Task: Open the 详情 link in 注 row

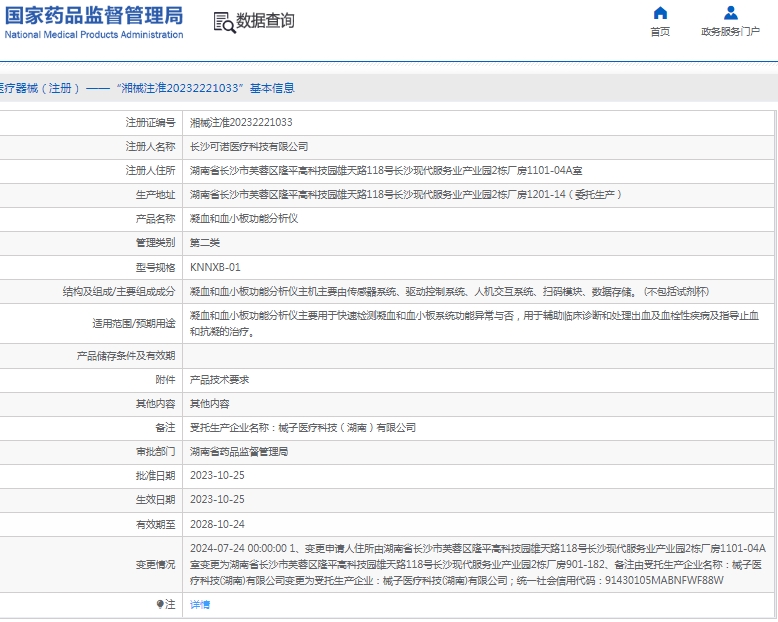Action: click(x=200, y=604)
